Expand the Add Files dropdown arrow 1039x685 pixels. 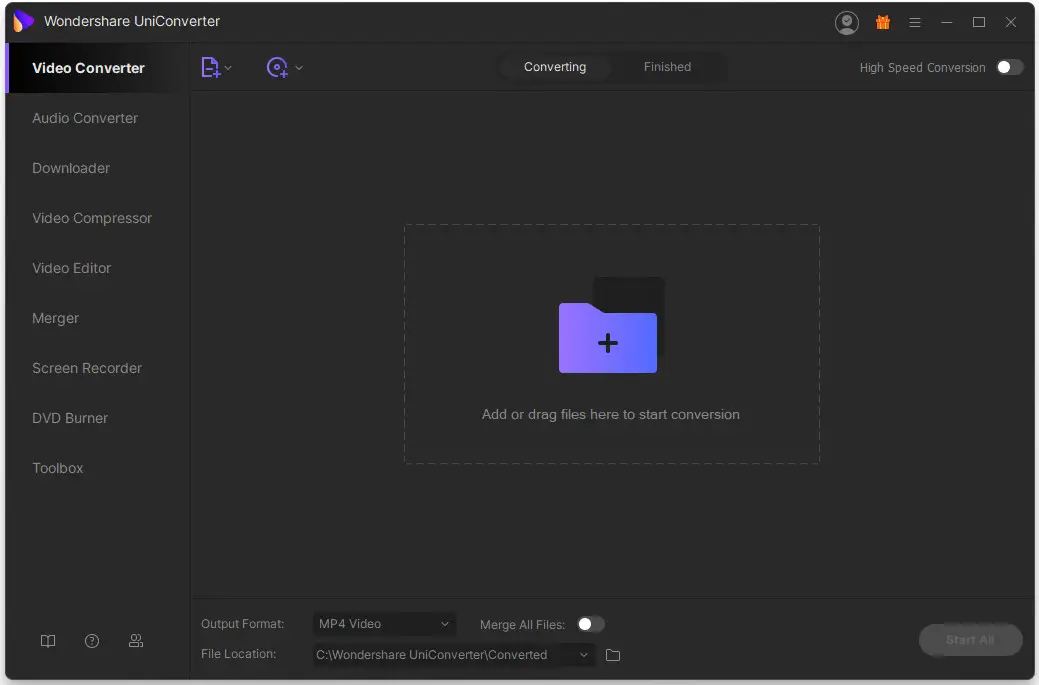[x=228, y=68]
